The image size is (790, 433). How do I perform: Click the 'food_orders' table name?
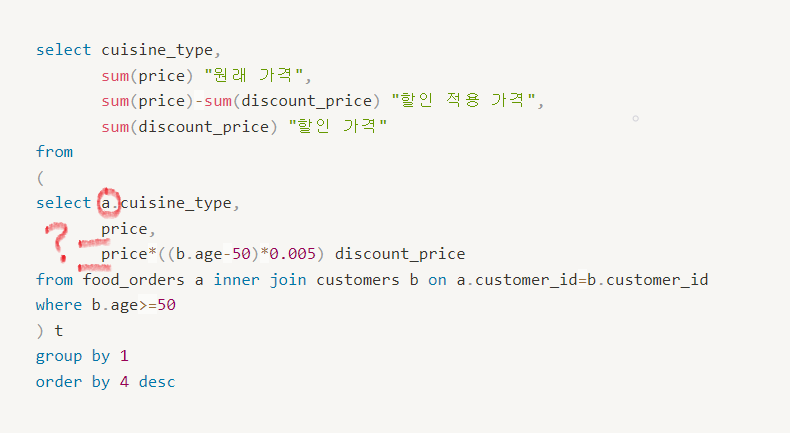coord(134,280)
